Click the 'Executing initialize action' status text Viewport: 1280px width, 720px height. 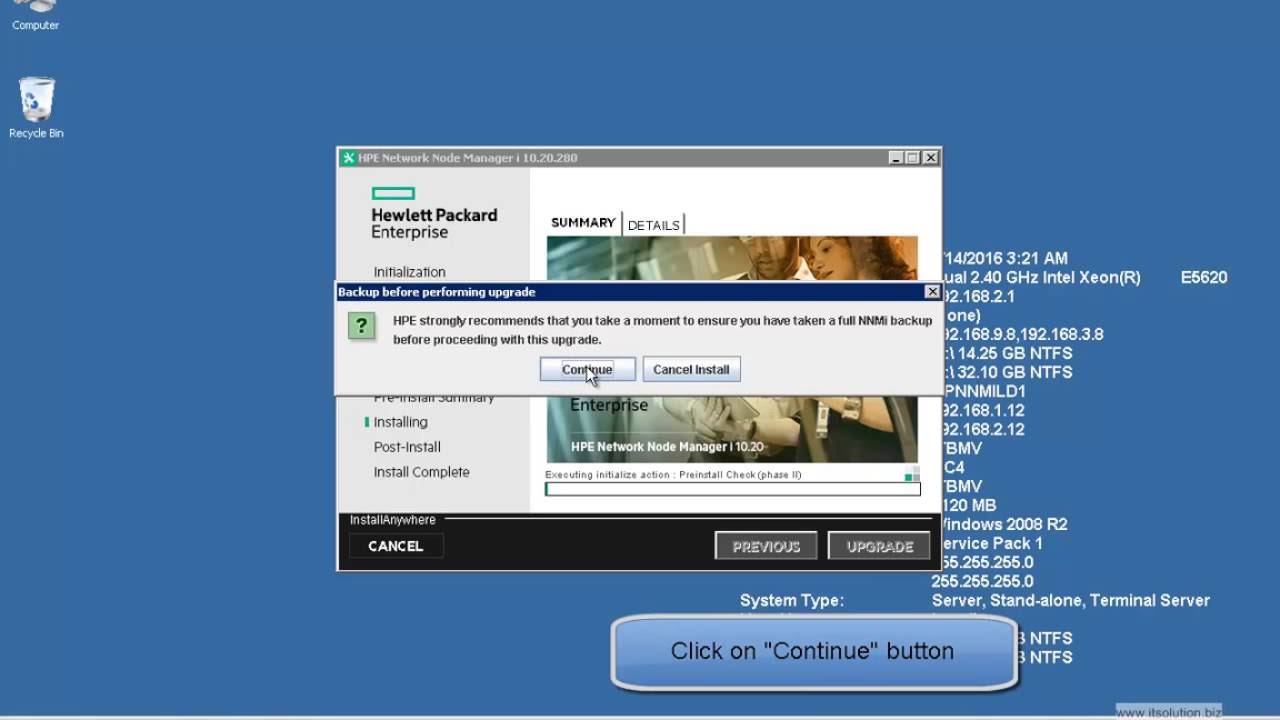click(x=673, y=475)
